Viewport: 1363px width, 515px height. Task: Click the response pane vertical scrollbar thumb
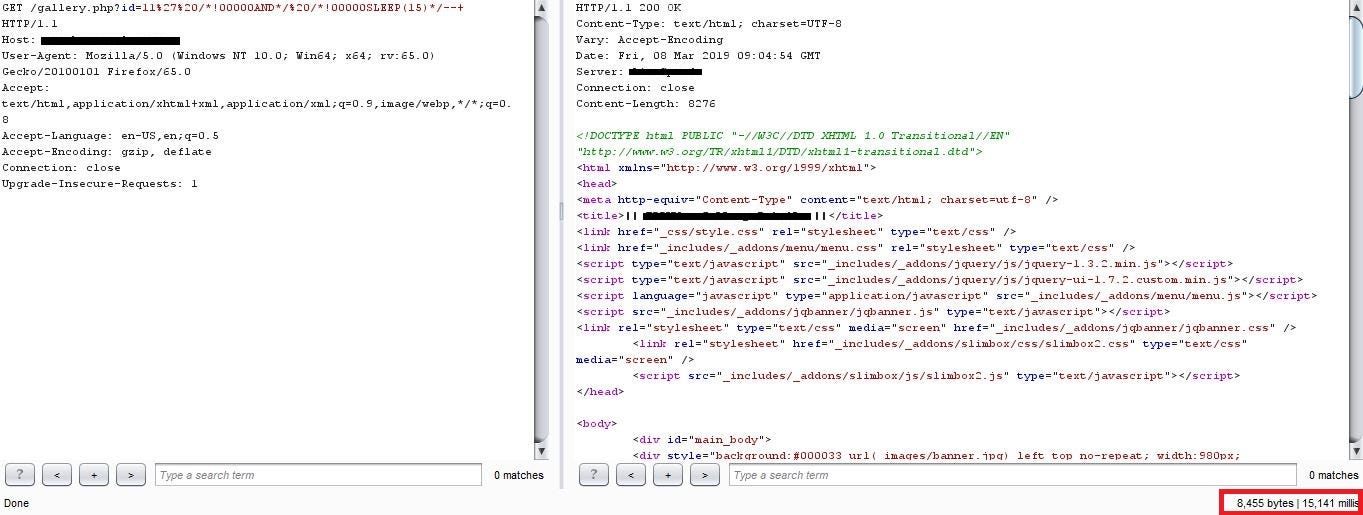(1354, 57)
